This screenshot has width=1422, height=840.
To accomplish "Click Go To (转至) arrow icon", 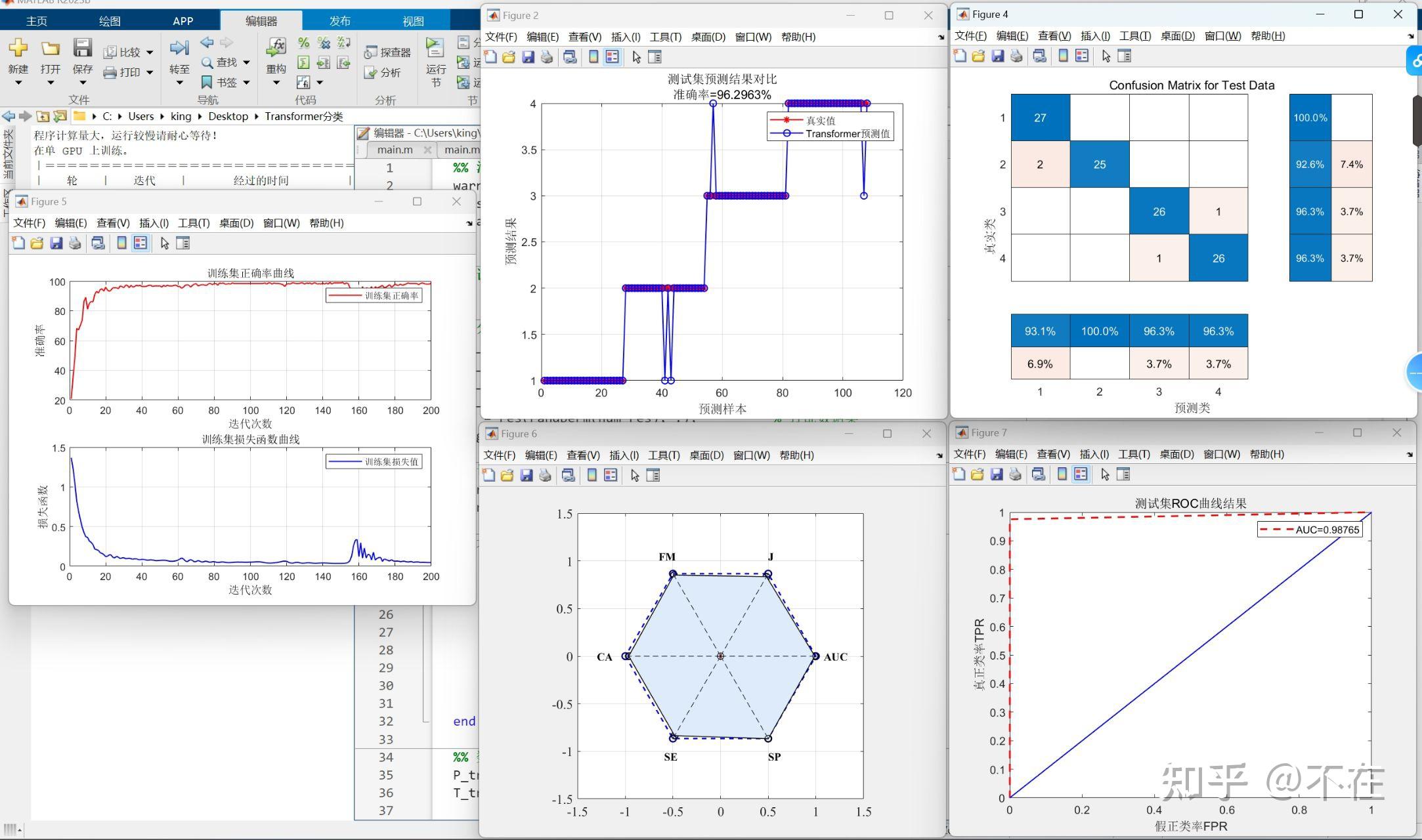I will pos(179,49).
